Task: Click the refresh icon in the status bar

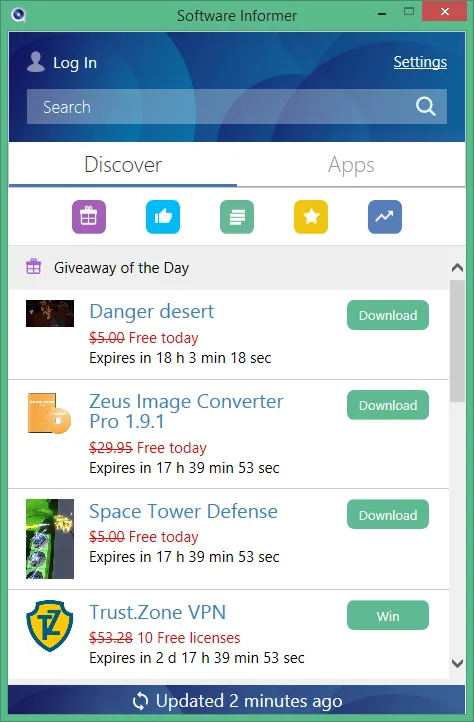Action: click(140, 702)
